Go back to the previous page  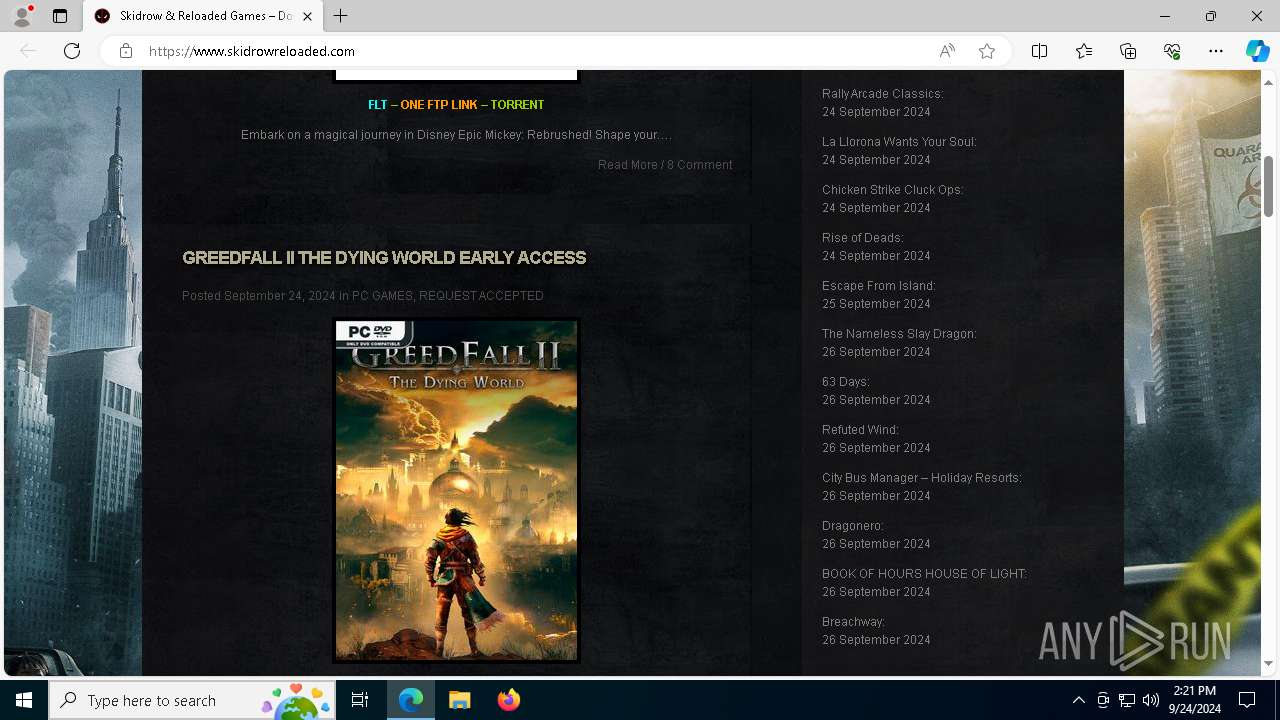(x=28, y=51)
